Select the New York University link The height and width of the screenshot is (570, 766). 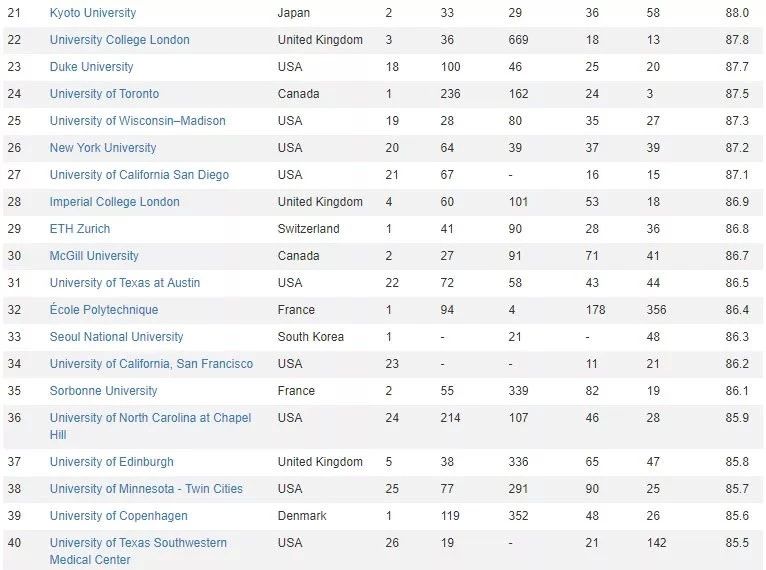[x=103, y=148]
